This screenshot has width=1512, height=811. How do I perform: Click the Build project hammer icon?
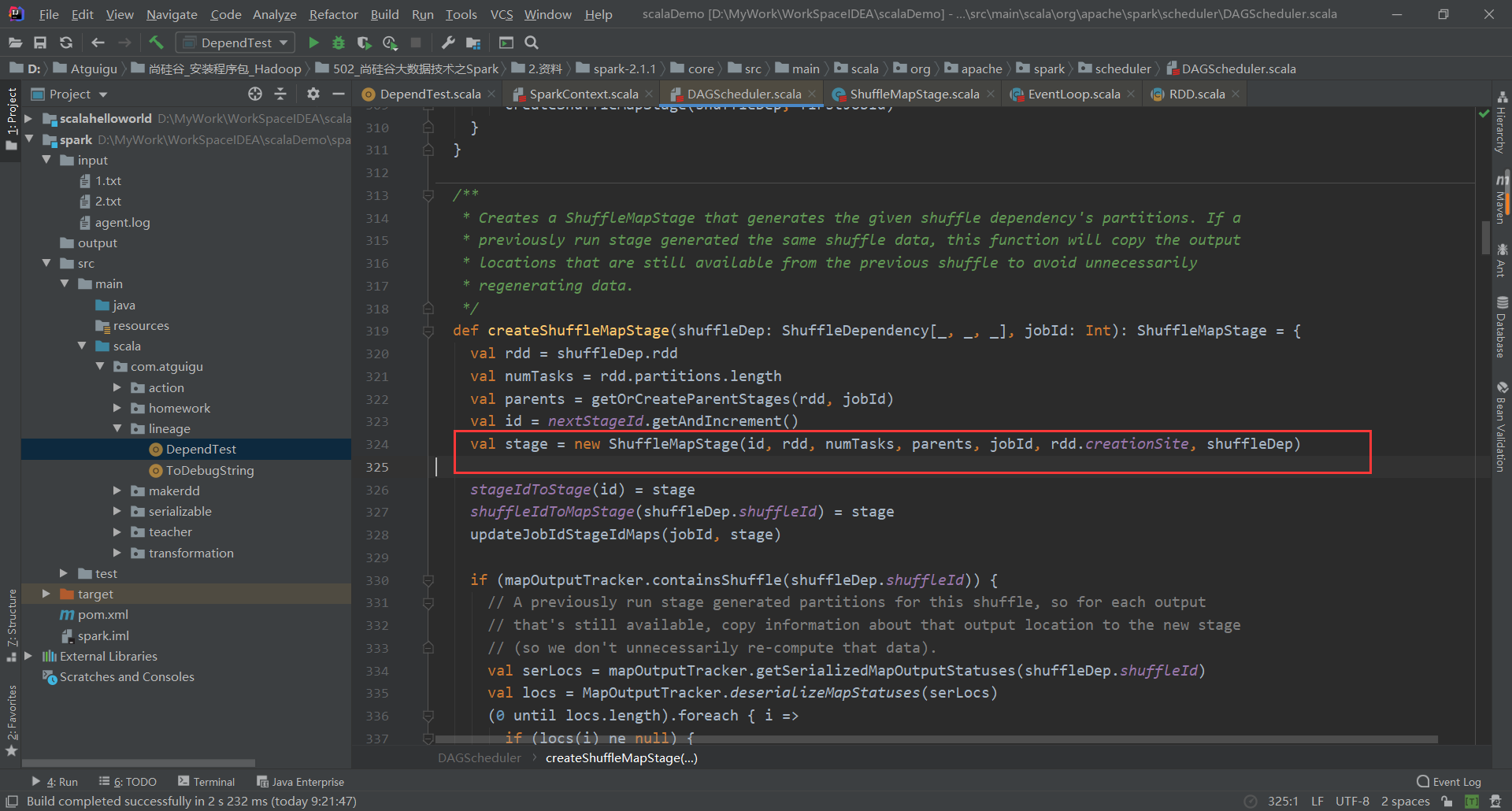coord(156,43)
